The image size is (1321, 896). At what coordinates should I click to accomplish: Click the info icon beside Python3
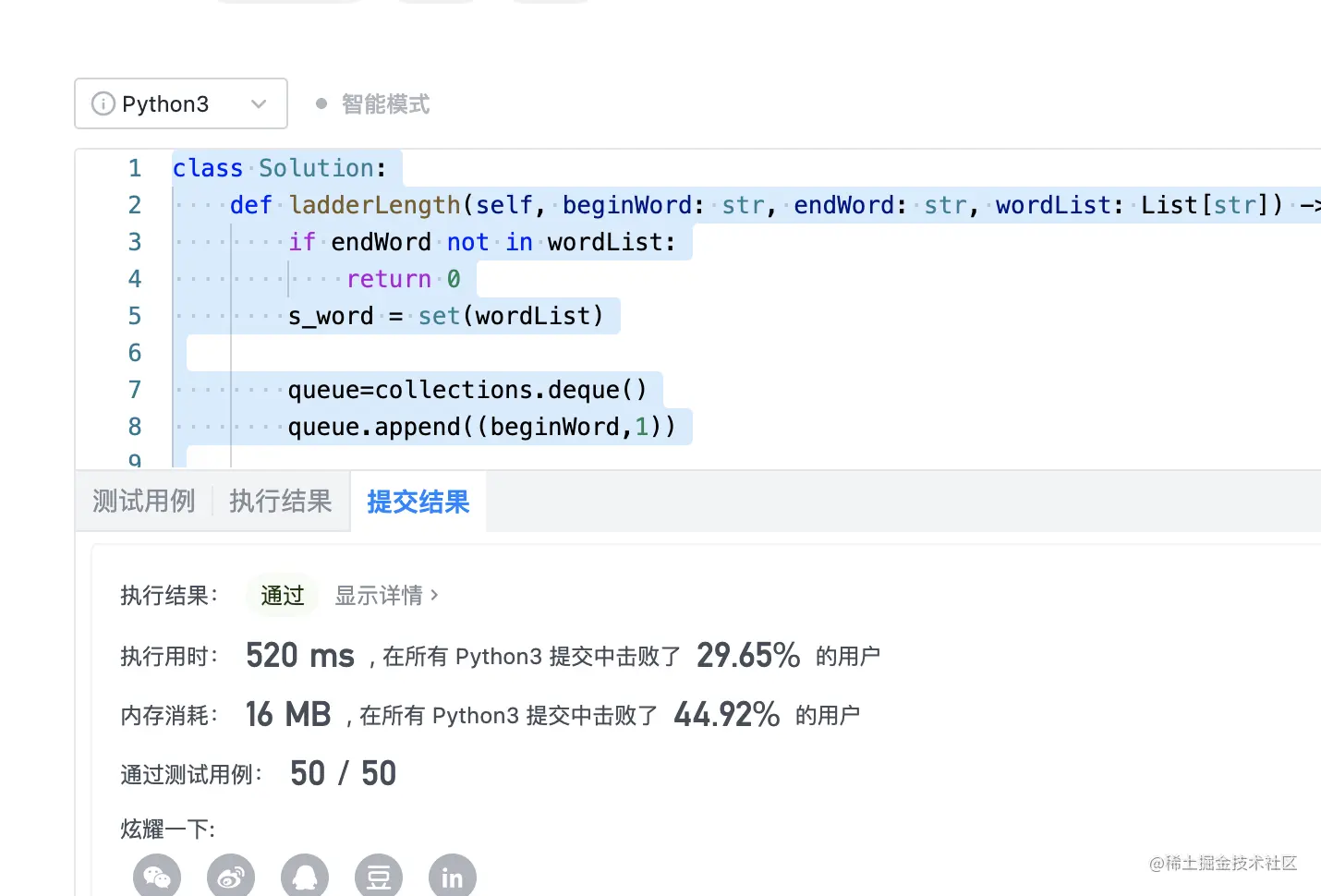103,103
